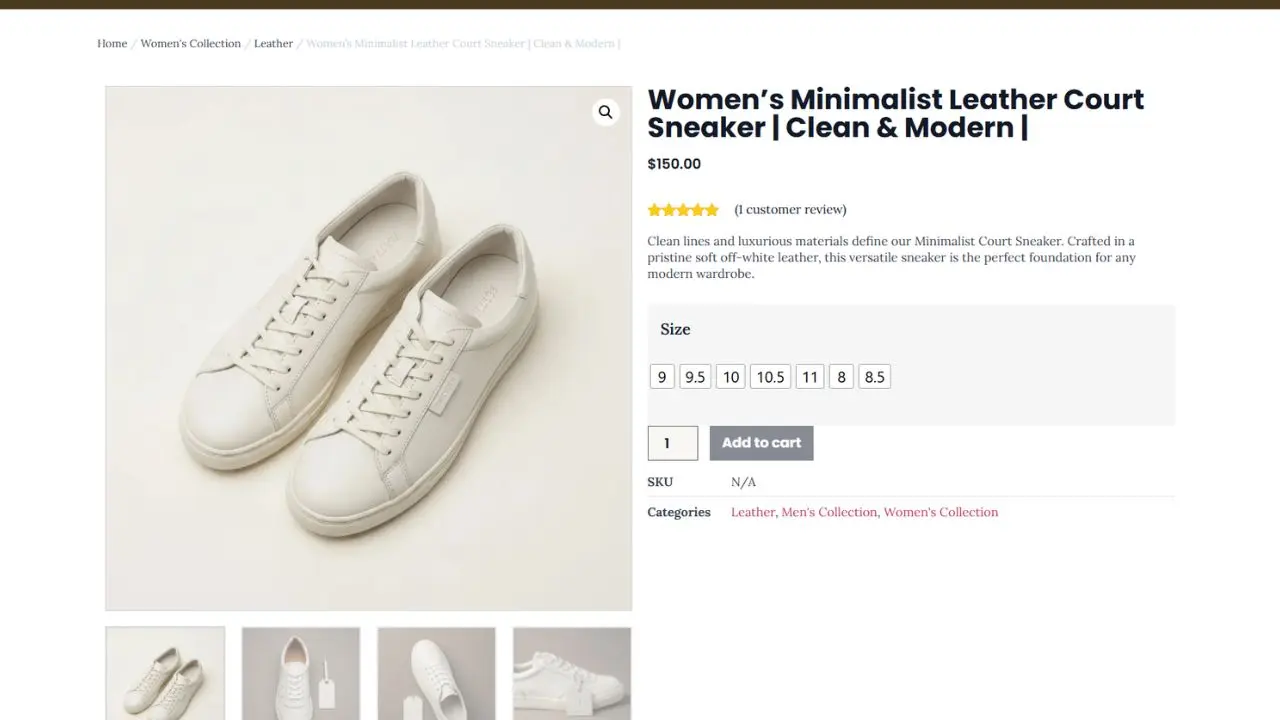Image resolution: width=1280 pixels, height=720 pixels.
Task: Click the Add to cart button
Action: point(761,443)
